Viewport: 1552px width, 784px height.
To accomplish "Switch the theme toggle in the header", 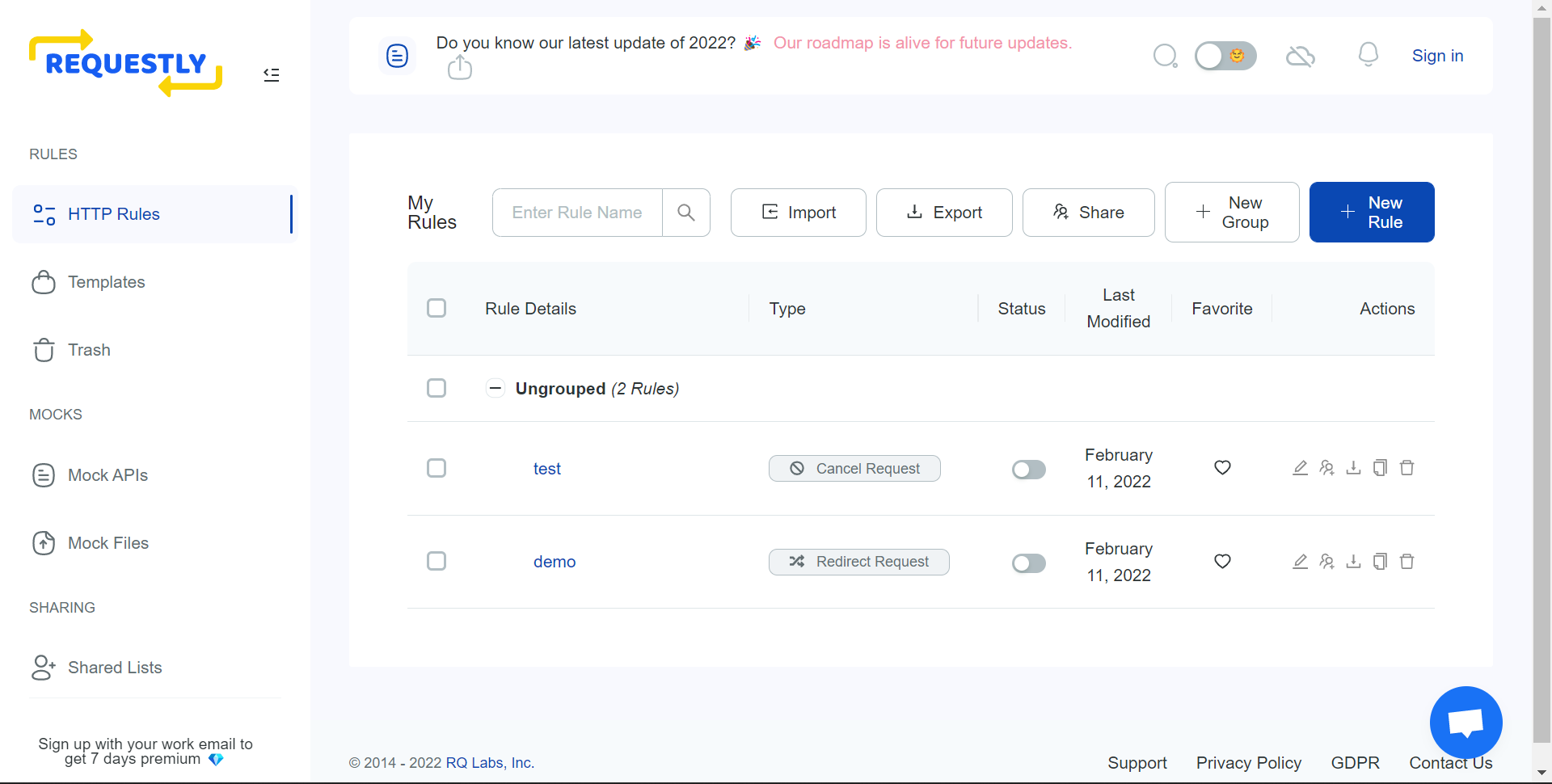I will [x=1225, y=56].
